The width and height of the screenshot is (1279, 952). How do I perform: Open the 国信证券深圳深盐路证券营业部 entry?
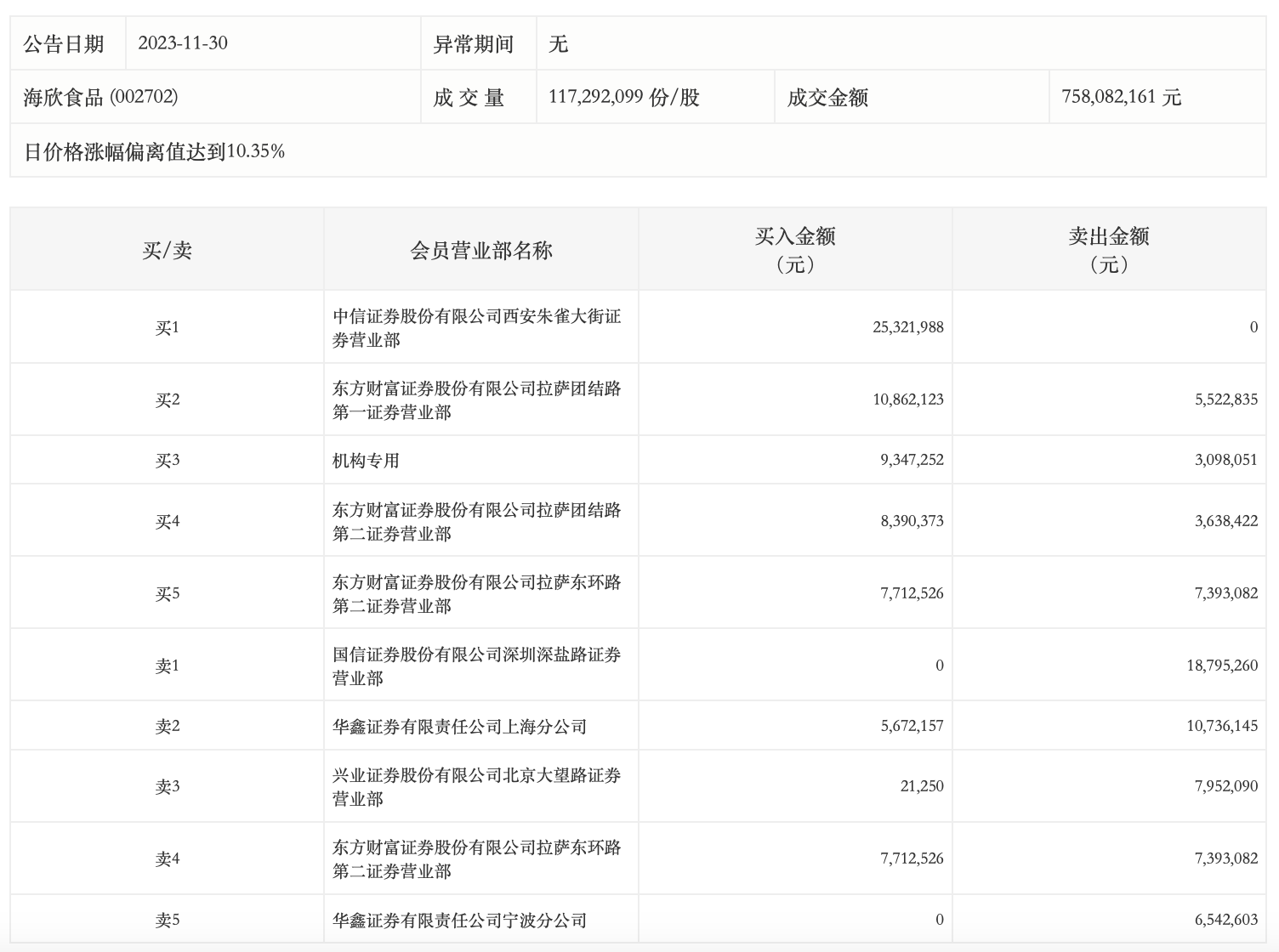pos(476,666)
